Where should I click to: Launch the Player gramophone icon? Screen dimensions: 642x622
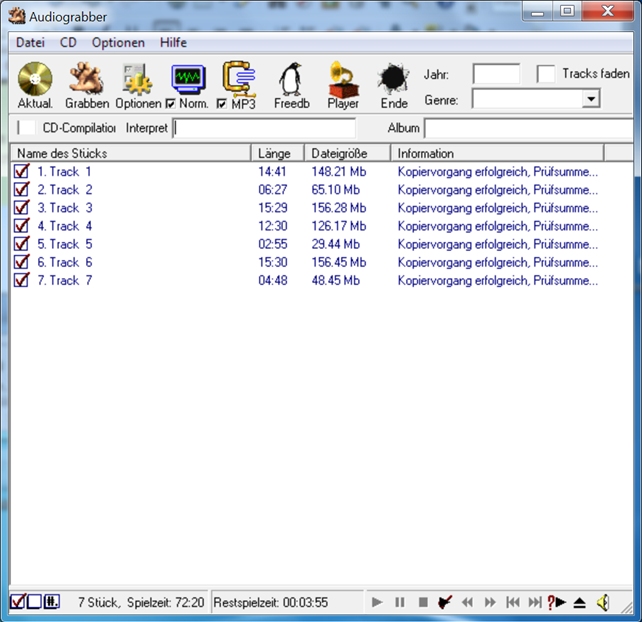(343, 80)
